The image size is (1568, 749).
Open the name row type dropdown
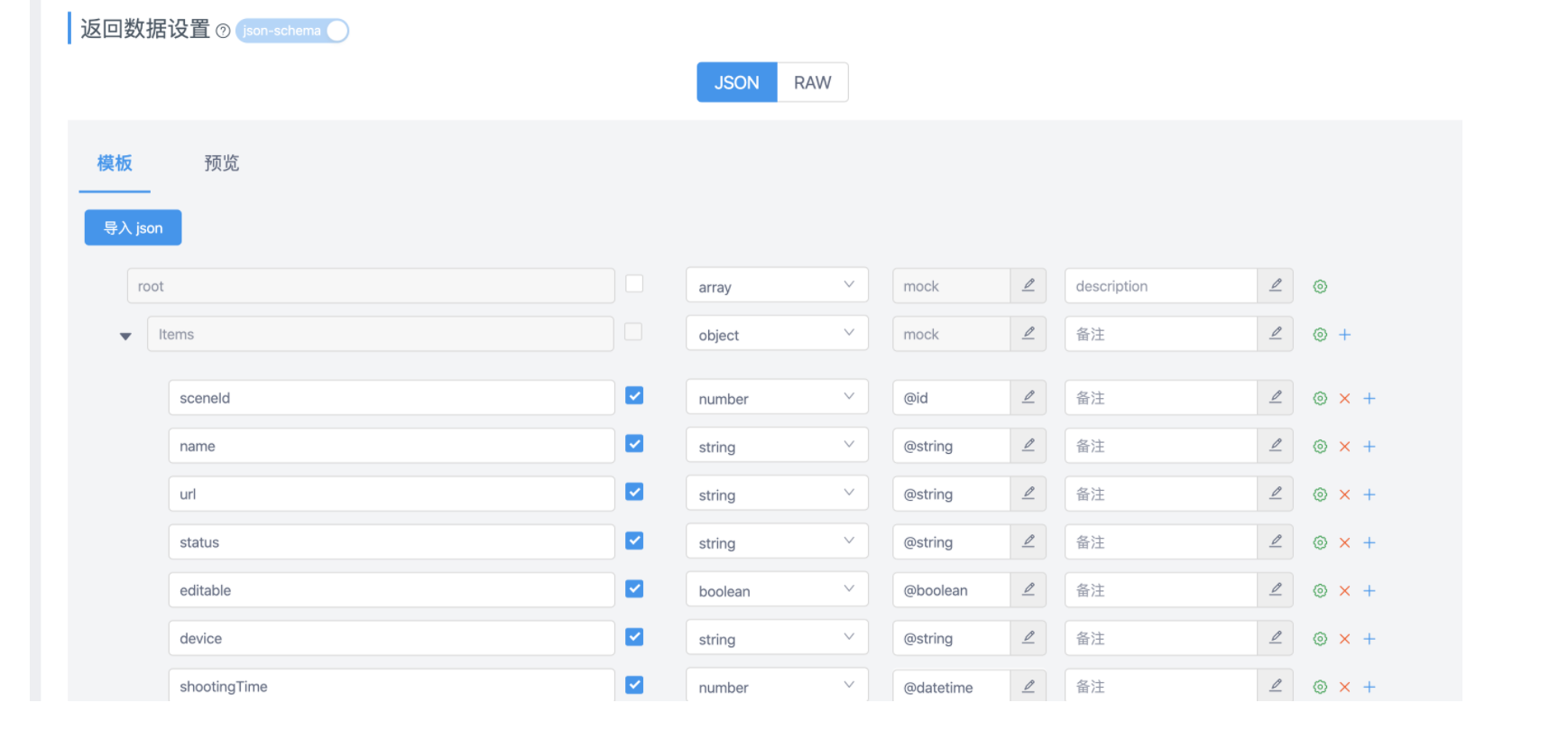pyautogui.click(x=777, y=446)
